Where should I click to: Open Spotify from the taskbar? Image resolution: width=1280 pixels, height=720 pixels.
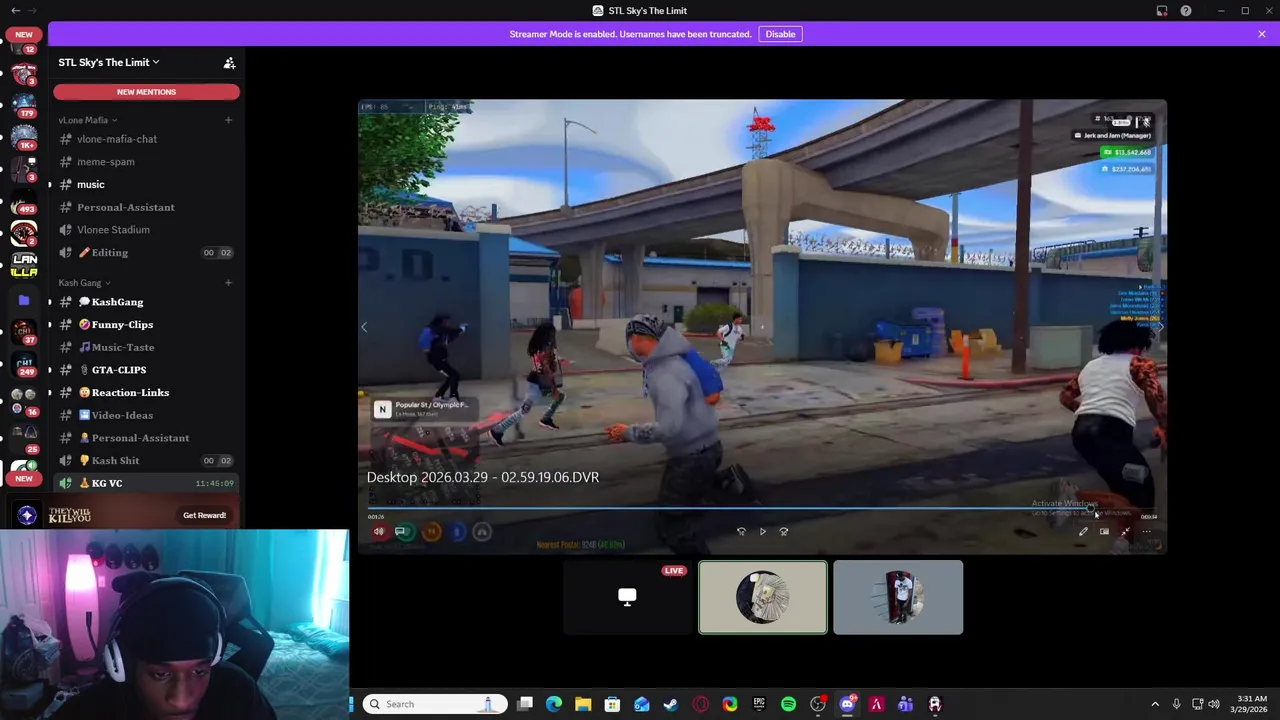point(788,704)
